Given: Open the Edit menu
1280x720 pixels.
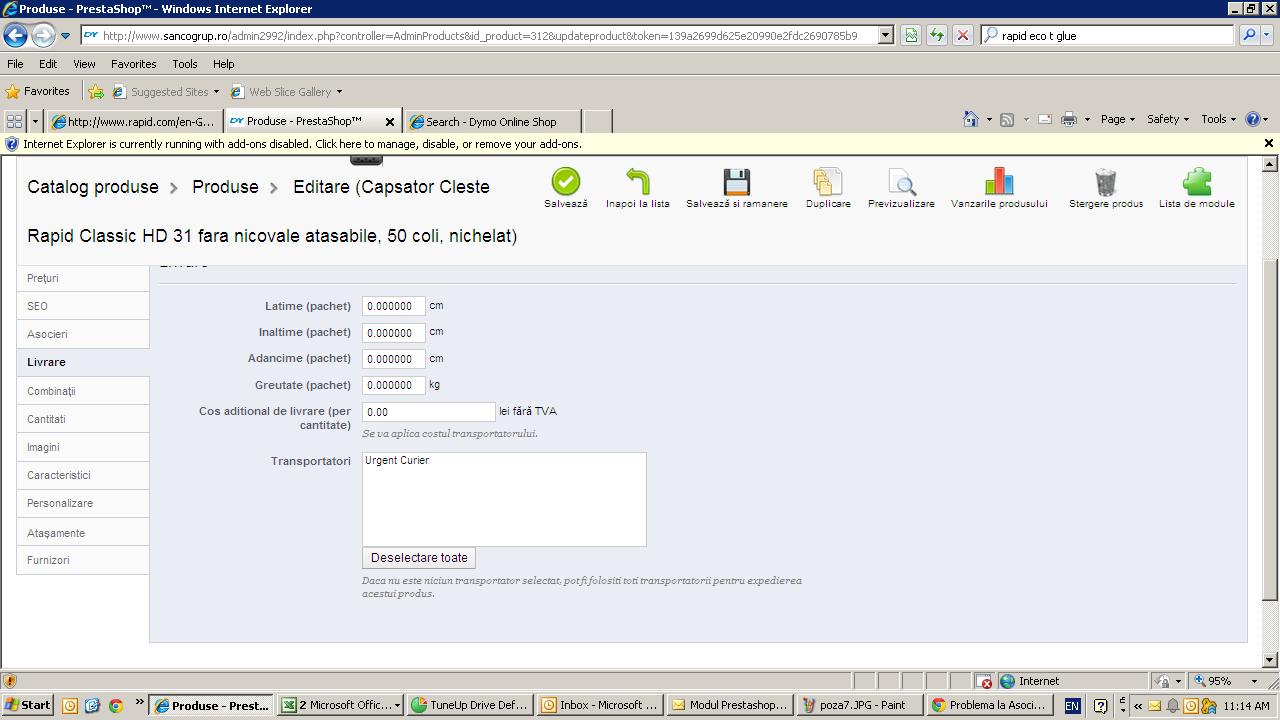Looking at the screenshot, I should click(48, 63).
